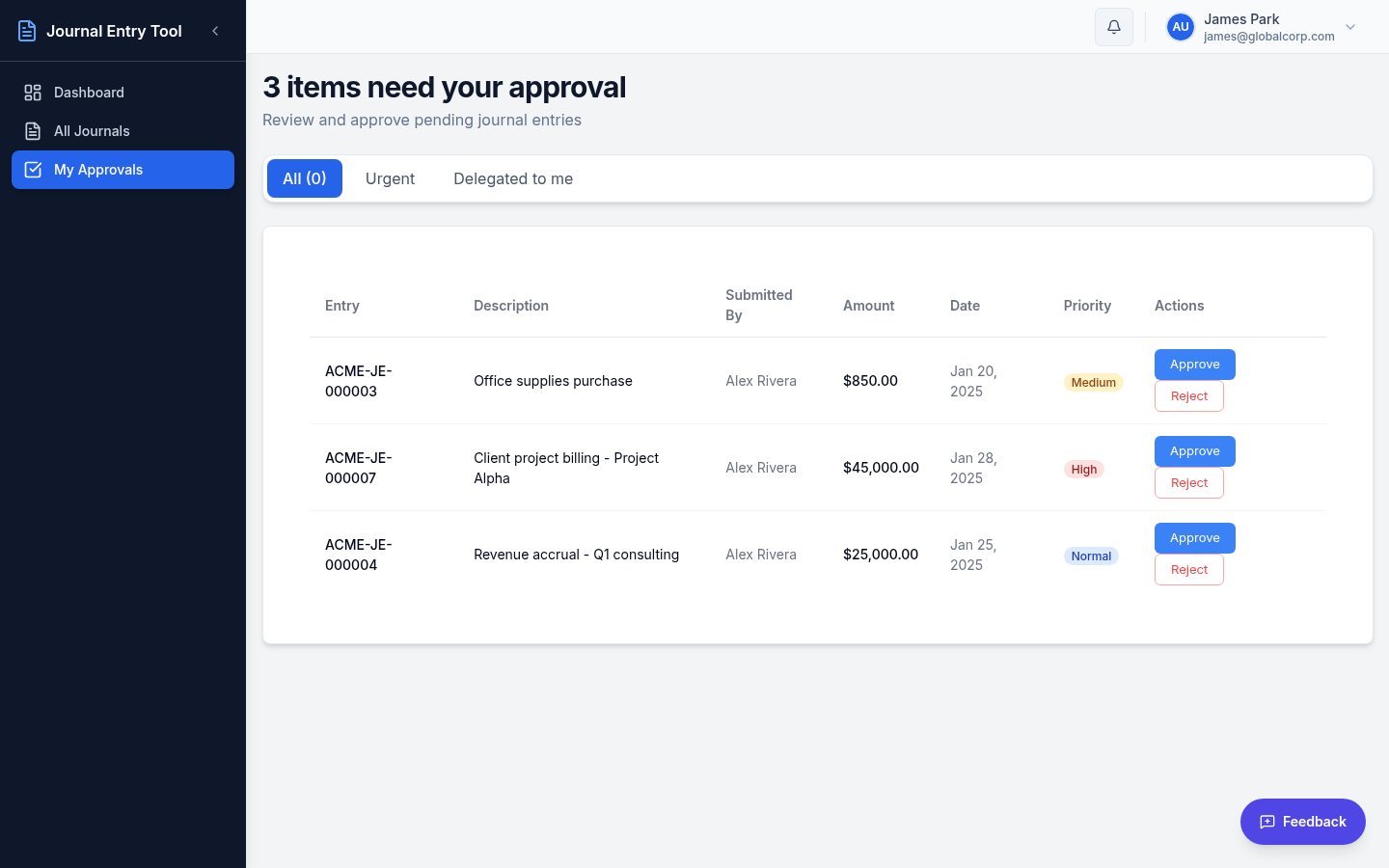Click the Feedback speech bubble icon
Viewport: 1389px width, 868px height.
click(1266, 822)
